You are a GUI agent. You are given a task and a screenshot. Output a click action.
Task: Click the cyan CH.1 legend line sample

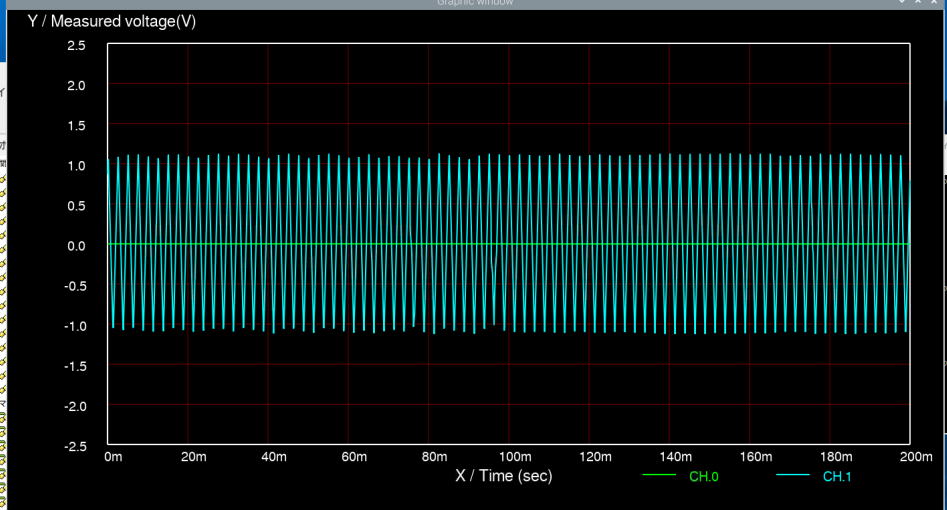coord(792,475)
